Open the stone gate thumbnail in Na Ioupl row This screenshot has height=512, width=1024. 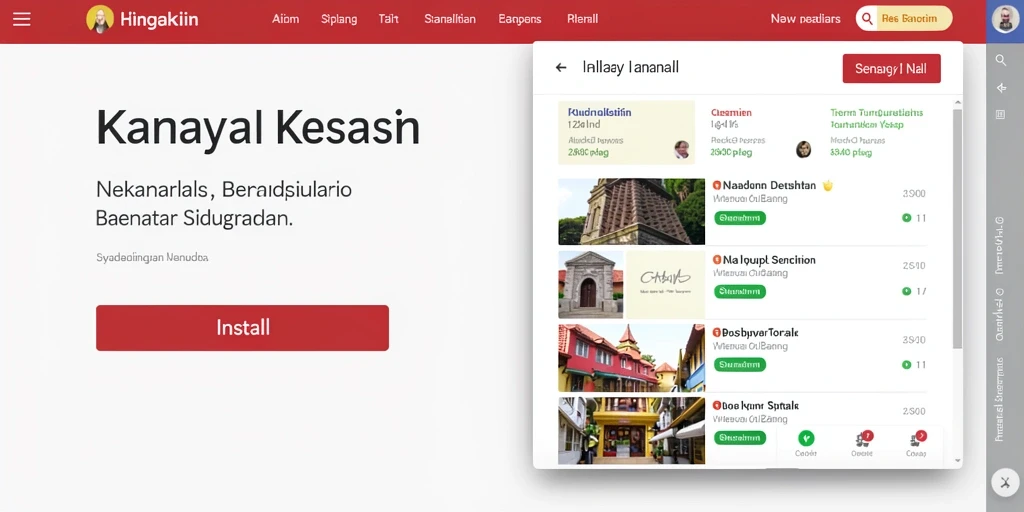click(590, 285)
